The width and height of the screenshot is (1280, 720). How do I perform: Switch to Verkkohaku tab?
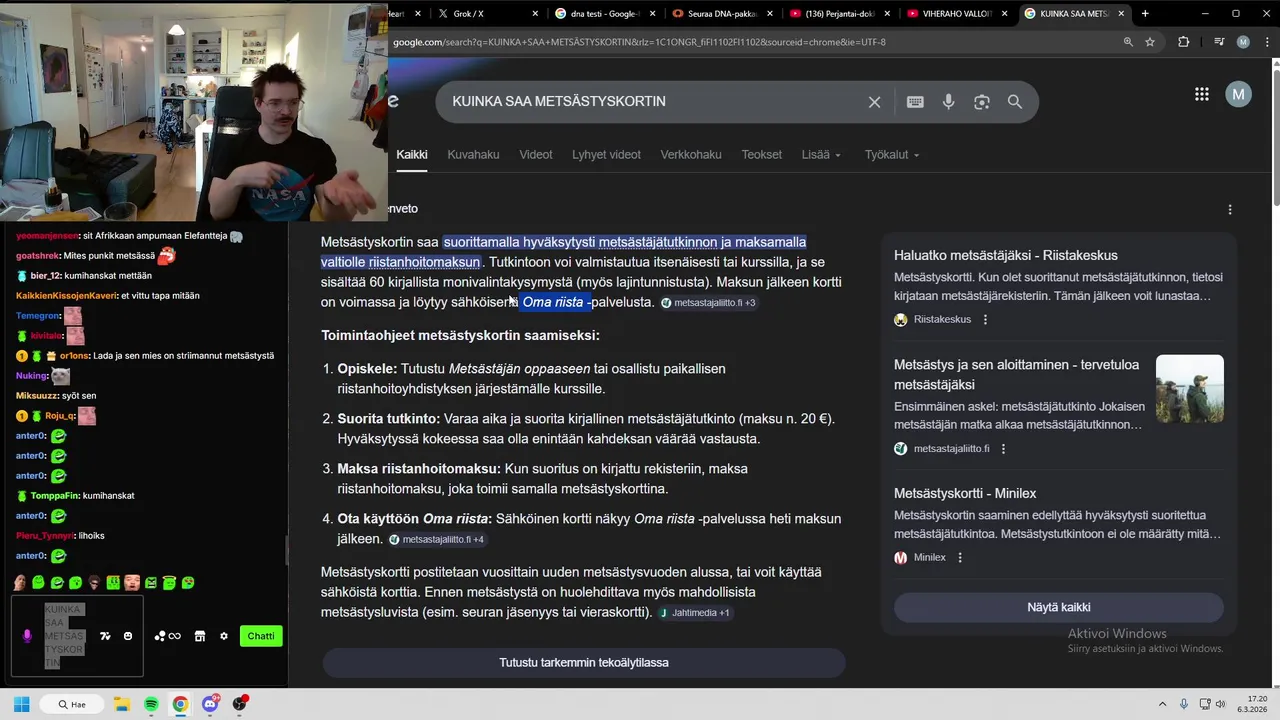pos(691,155)
